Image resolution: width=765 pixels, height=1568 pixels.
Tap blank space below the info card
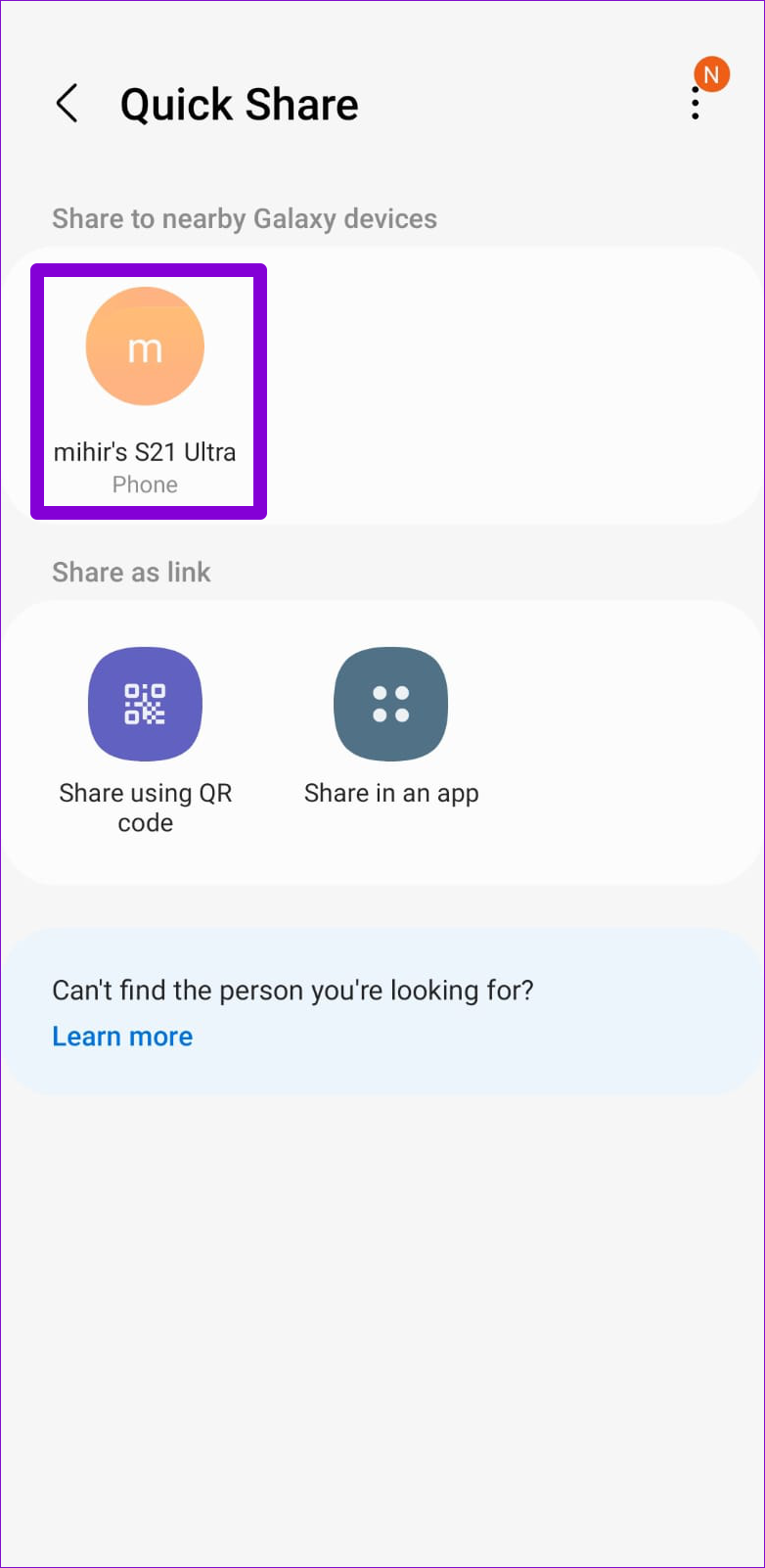[382, 1321]
